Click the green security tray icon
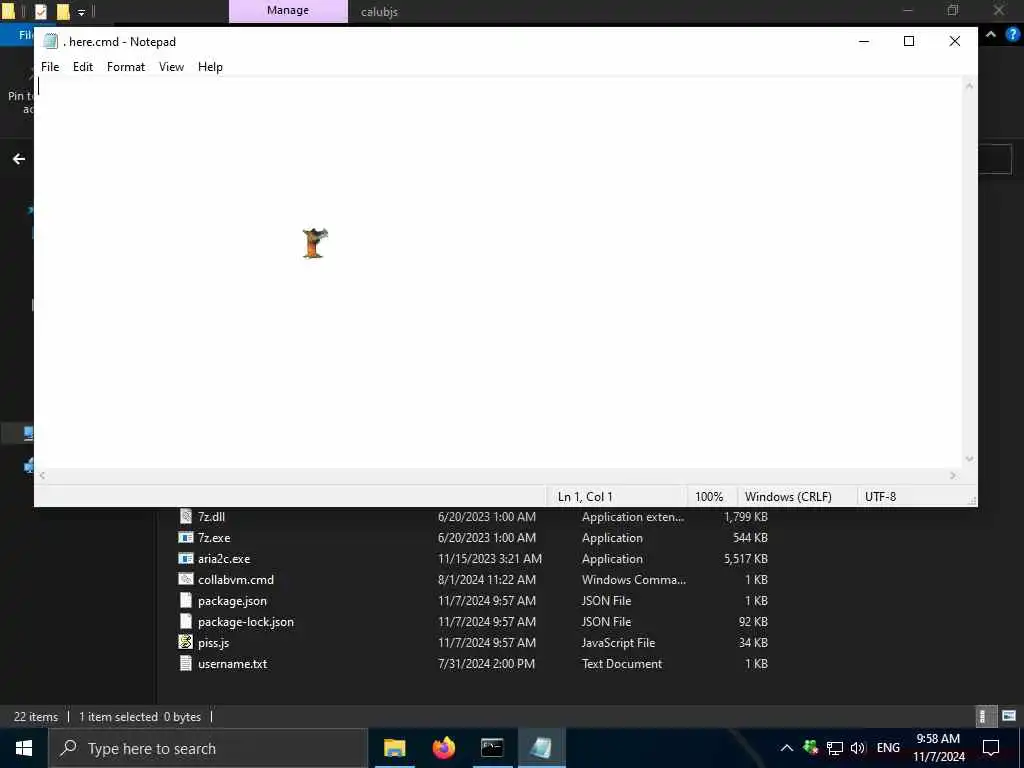 click(x=810, y=748)
